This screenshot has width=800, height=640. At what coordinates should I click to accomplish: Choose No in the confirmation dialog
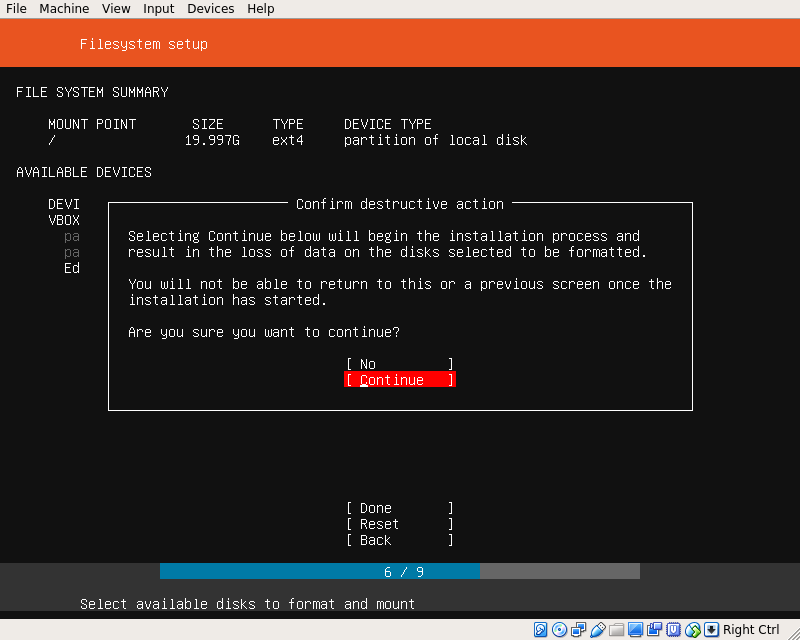point(399,364)
